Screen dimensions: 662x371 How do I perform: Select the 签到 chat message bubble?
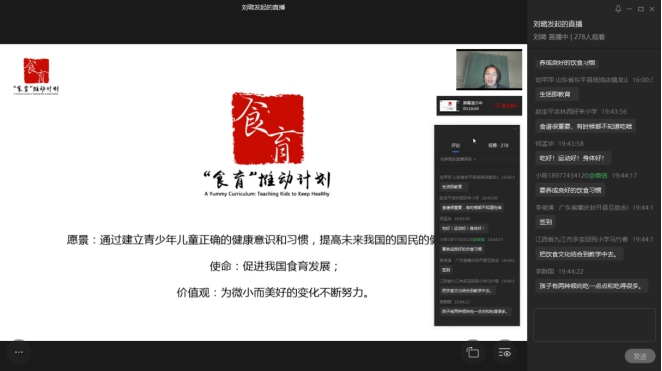click(x=545, y=222)
